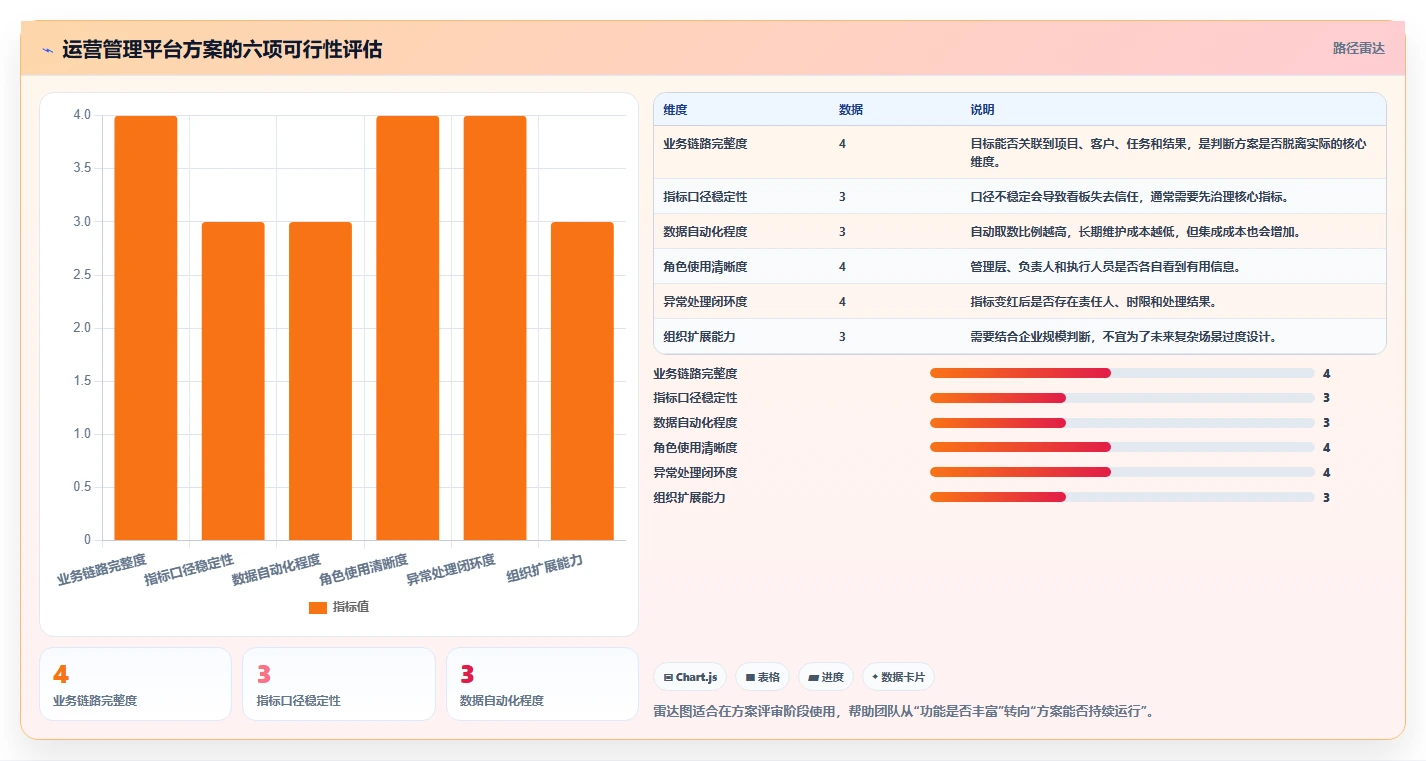
Task: Click the 角色使用清晰度 bar in the chart
Action: 408,328
